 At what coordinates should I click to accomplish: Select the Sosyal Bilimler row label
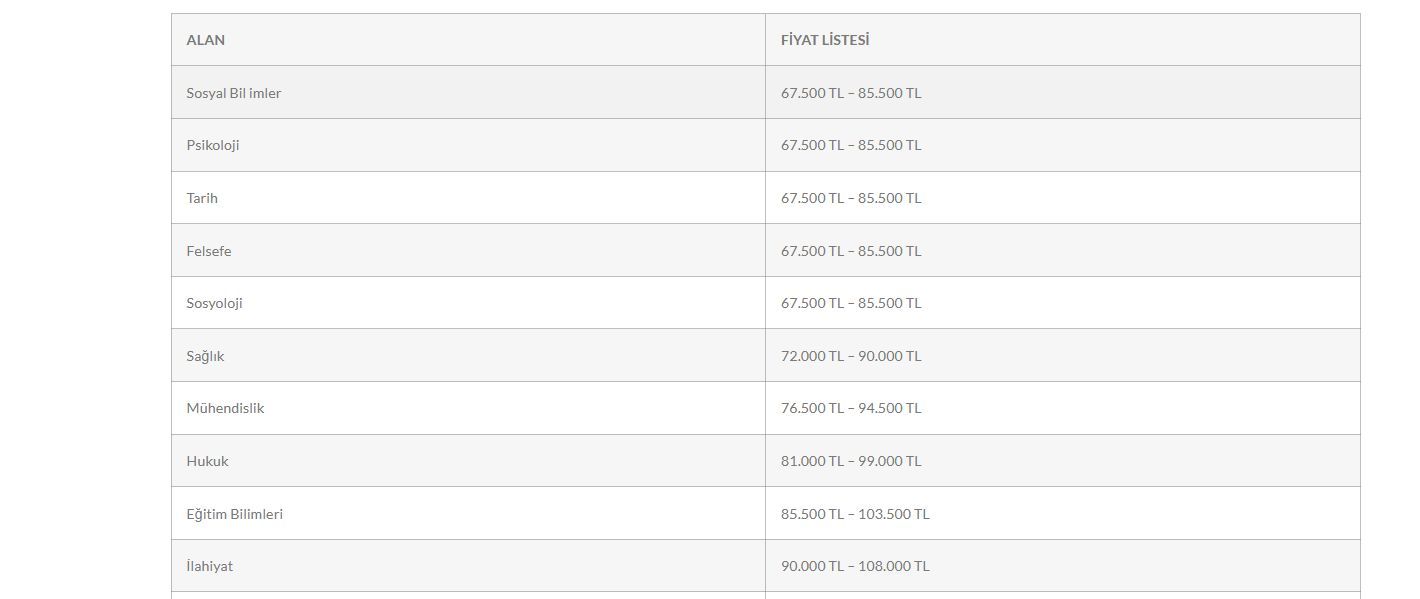pos(468,93)
